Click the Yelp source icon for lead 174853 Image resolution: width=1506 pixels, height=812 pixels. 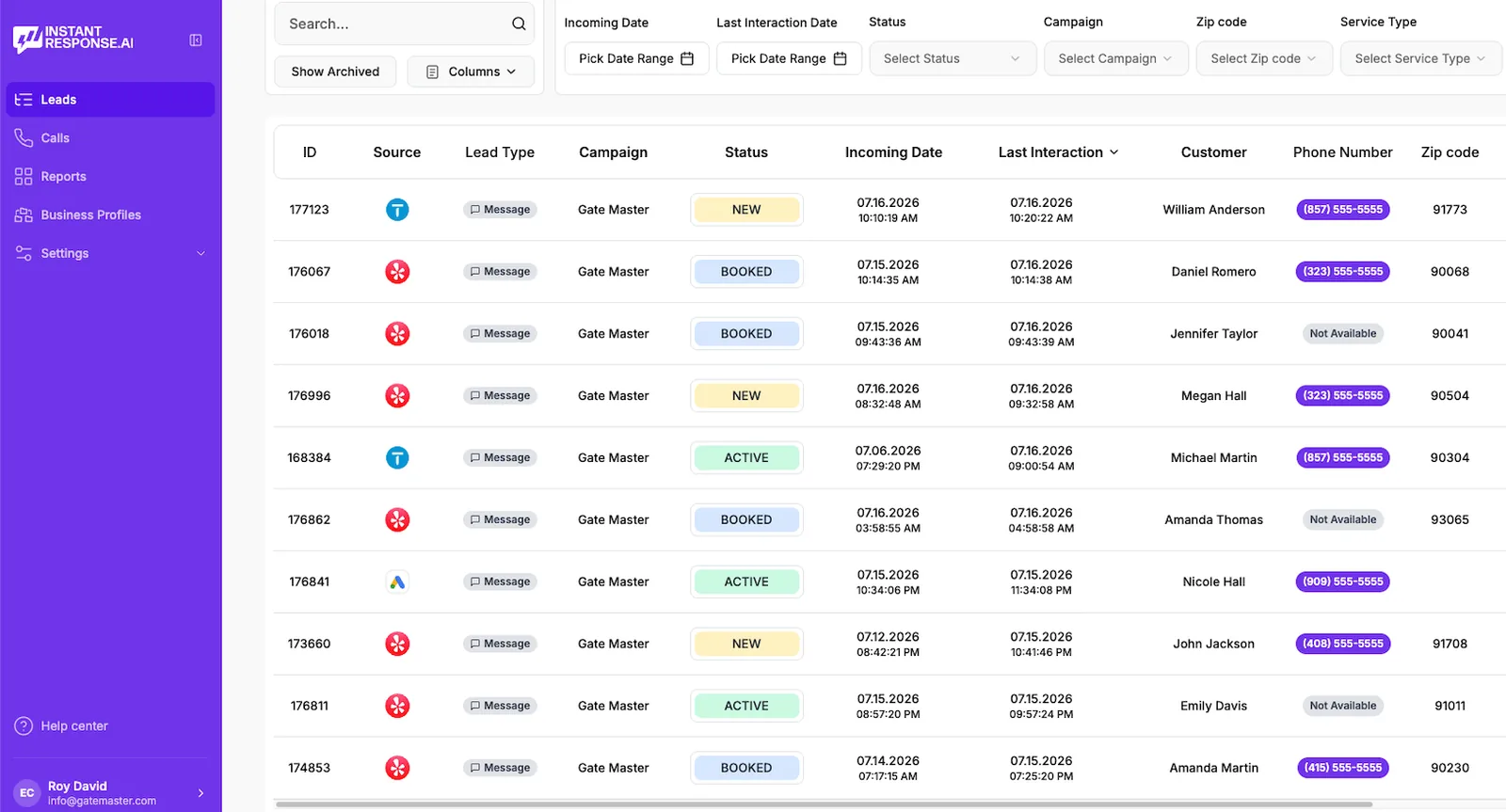coord(397,768)
